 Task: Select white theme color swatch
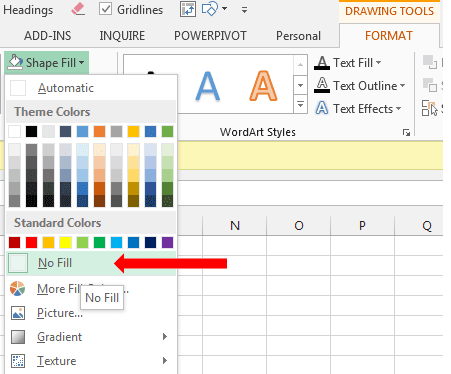(x=14, y=131)
